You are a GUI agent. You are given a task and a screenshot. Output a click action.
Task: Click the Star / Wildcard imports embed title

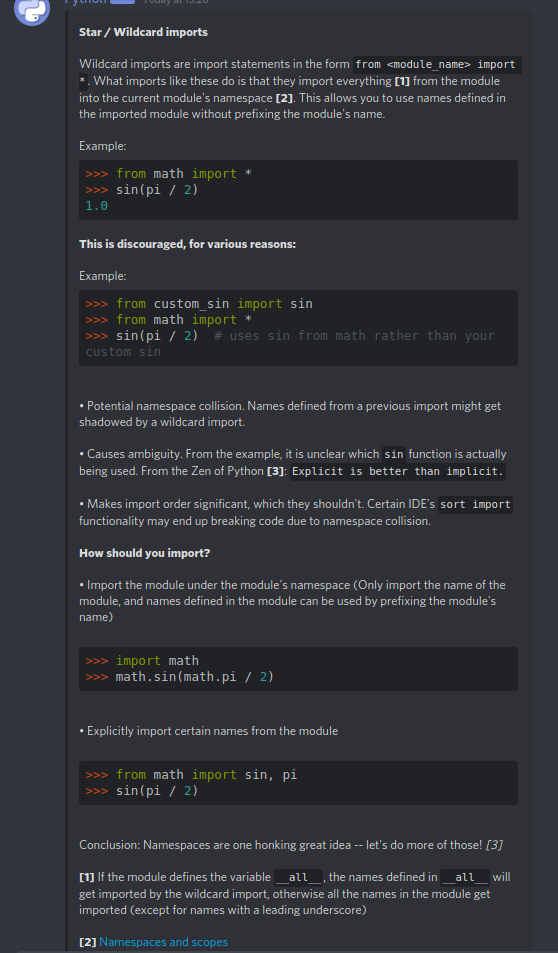click(143, 32)
